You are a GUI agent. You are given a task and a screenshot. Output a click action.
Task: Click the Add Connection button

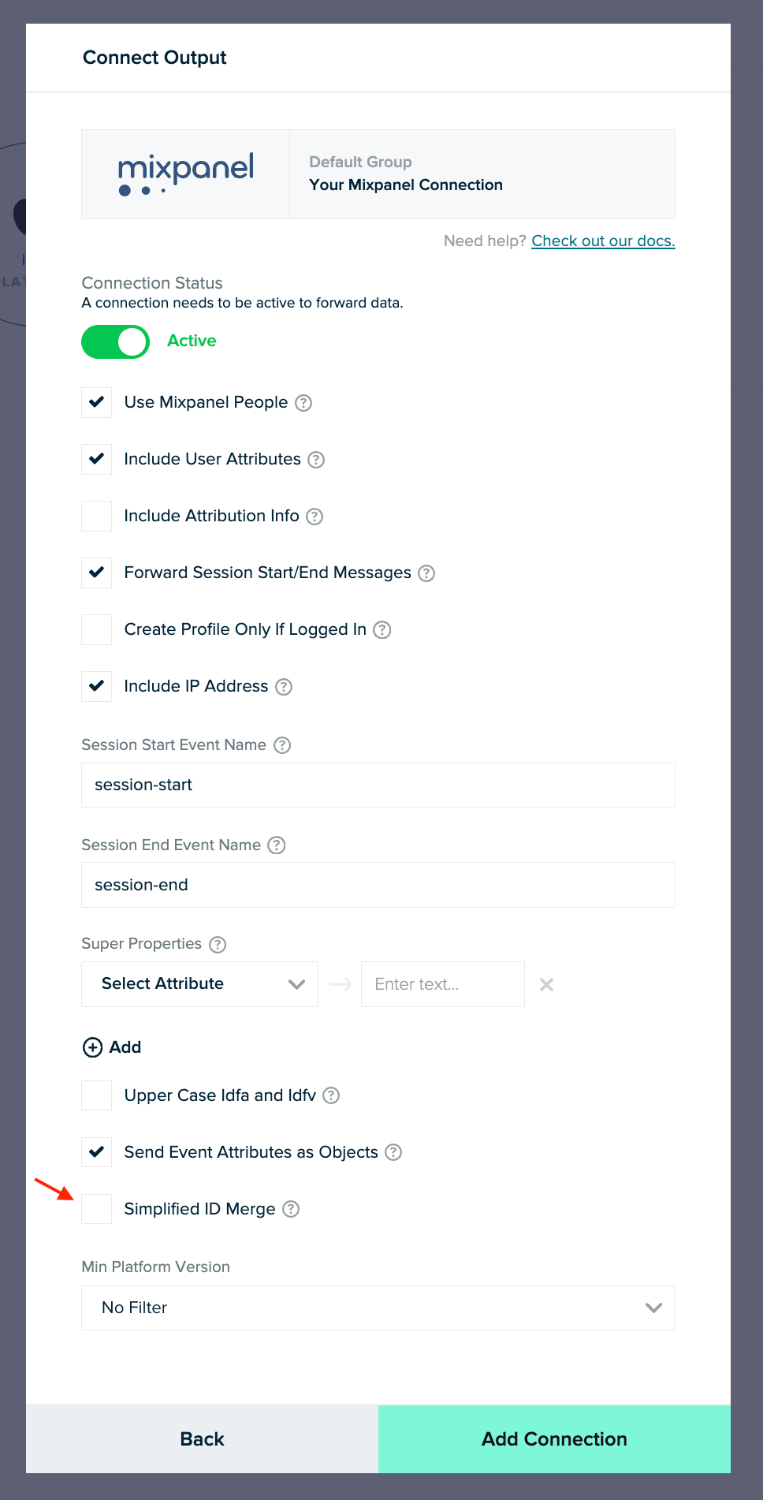tap(554, 1439)
